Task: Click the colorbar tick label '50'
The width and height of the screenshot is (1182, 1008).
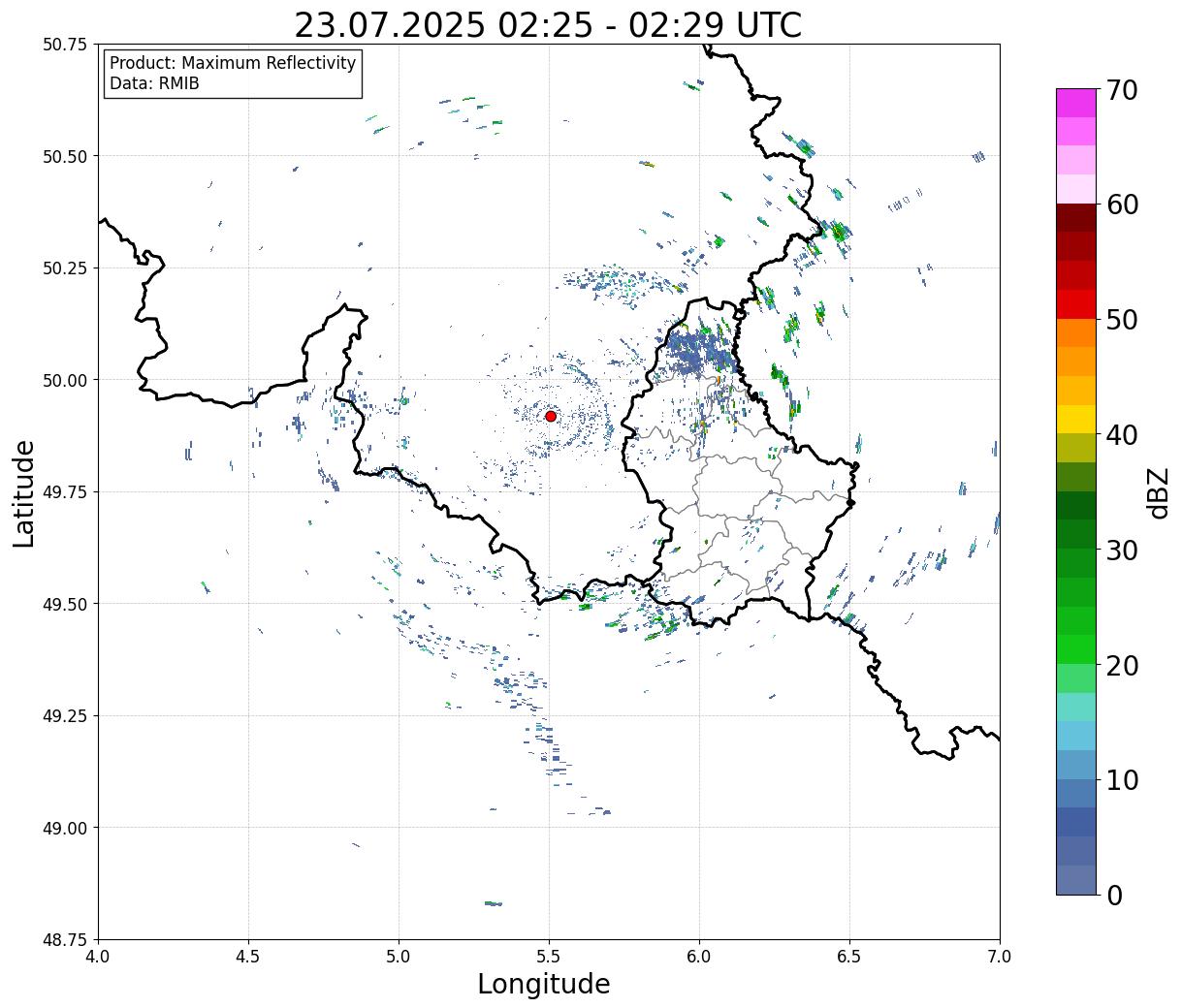Action: (x=1121, y=320)
